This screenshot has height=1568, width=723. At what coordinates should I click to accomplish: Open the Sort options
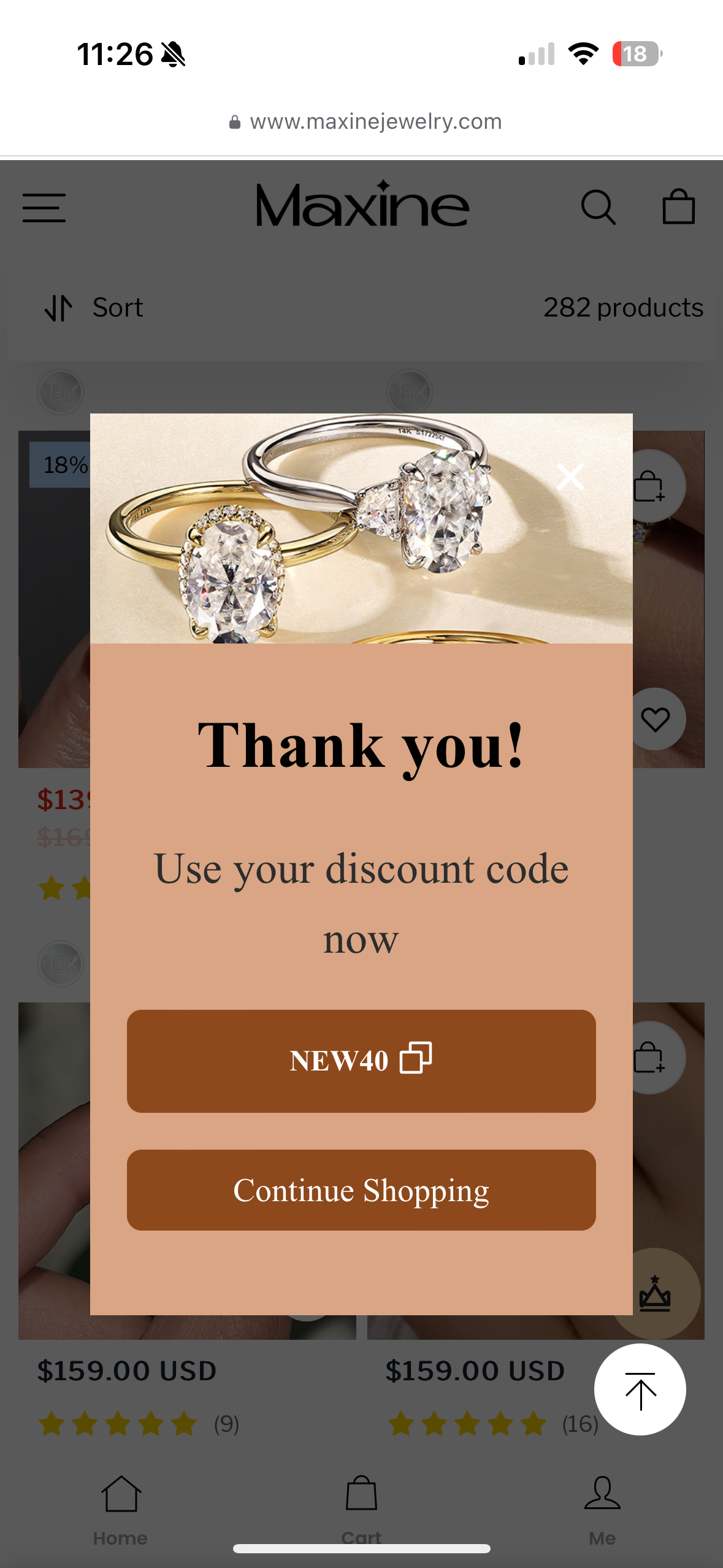[93, 307]
